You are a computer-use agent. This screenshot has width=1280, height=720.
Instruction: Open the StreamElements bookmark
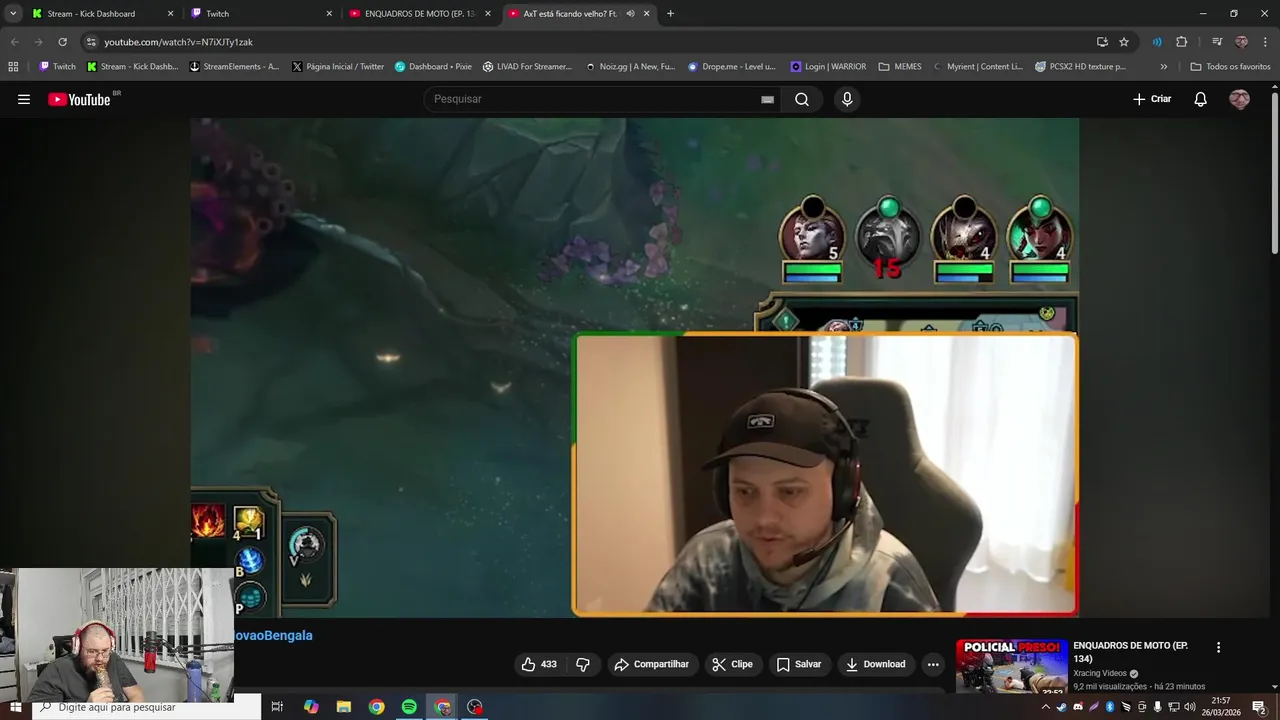(x=235, y=67)
